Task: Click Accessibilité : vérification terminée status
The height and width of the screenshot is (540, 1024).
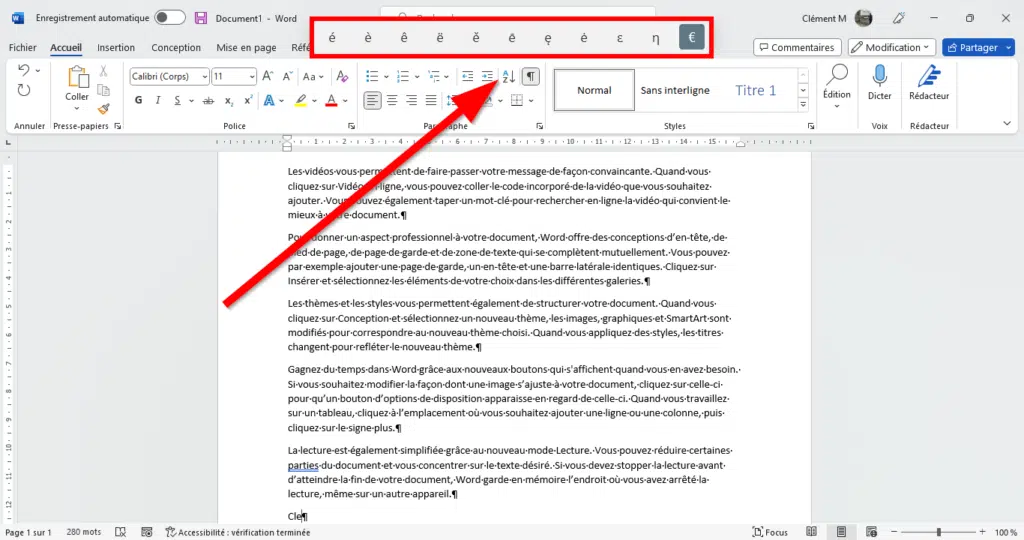Action: 238,532
